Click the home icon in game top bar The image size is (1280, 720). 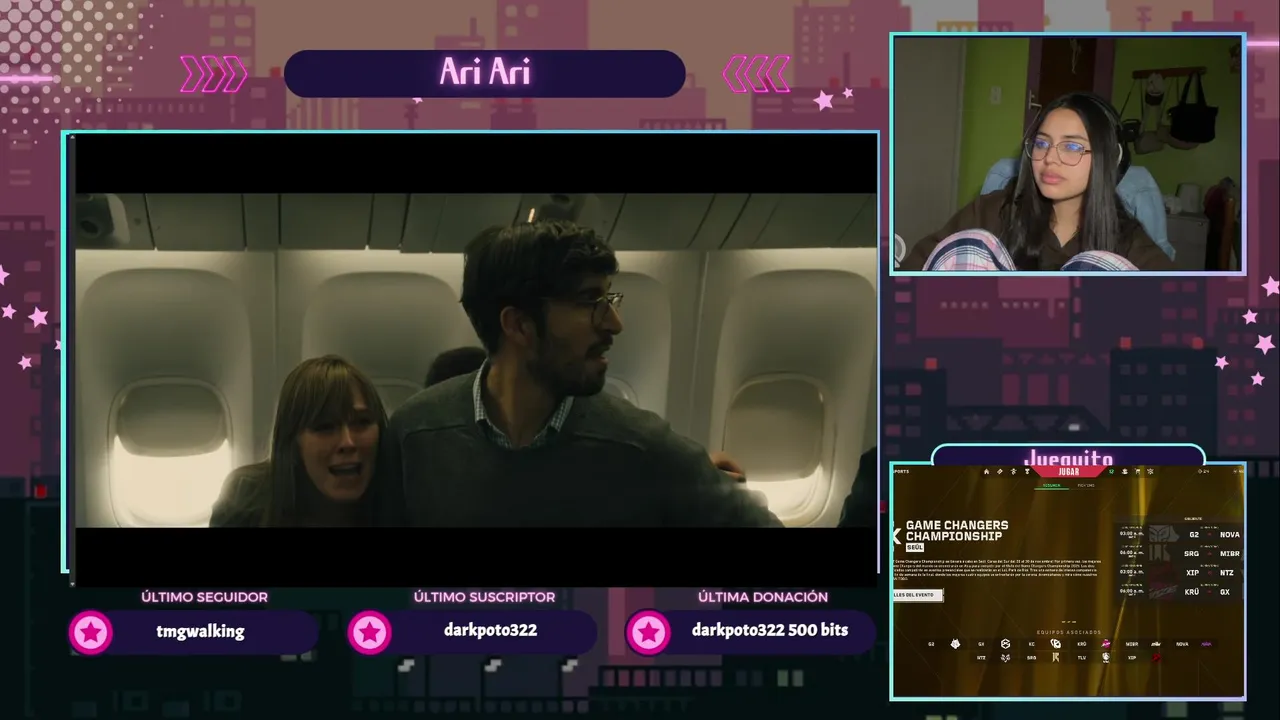987,471
